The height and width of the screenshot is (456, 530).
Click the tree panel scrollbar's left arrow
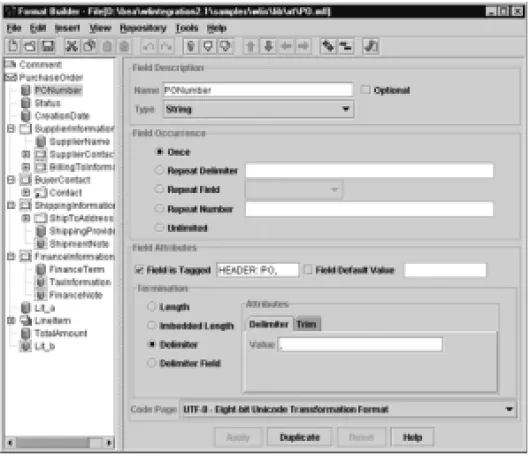[x=10, y=442]
